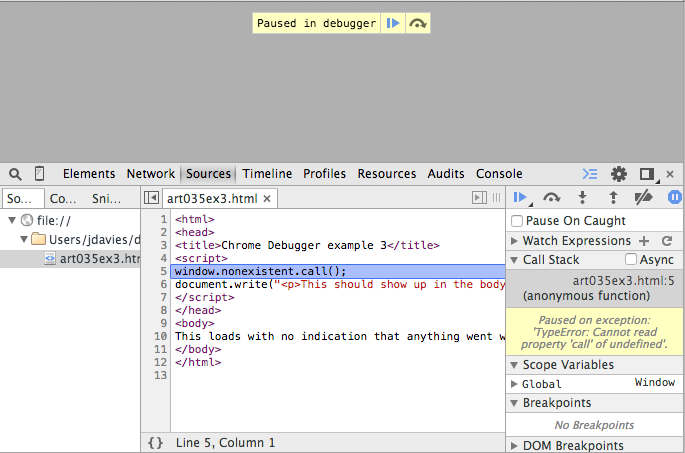Image resolution: width=685 pixels, height=453 pixels.
Task: Close the art035ex3.html editor tab
Action: 267,199
